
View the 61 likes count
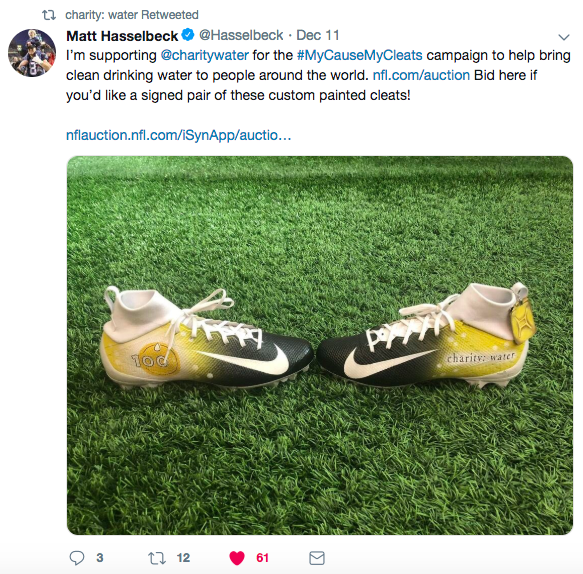click(262, 558)
